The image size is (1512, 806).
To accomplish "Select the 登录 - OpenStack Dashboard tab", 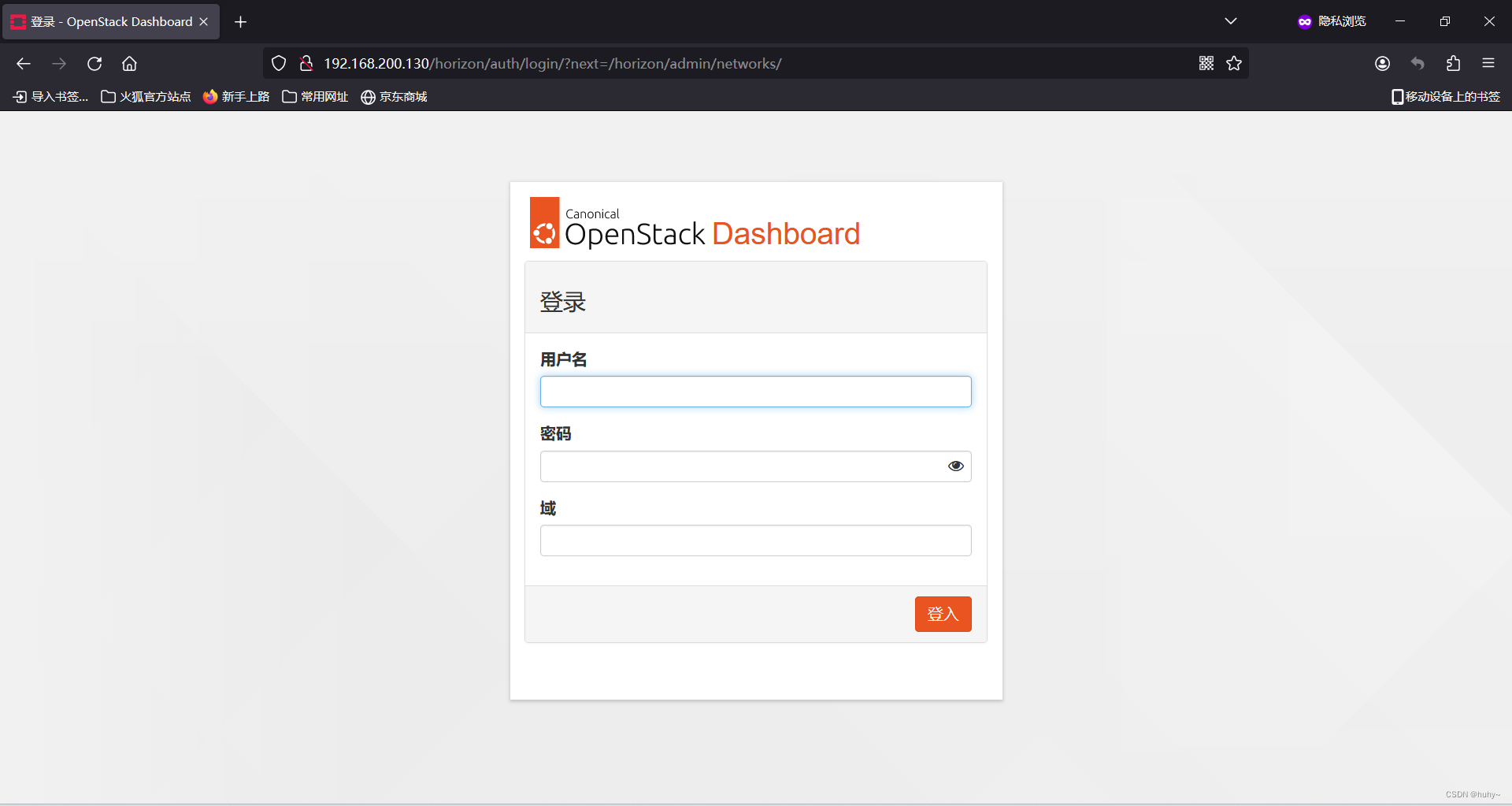I will coord(111,22).
